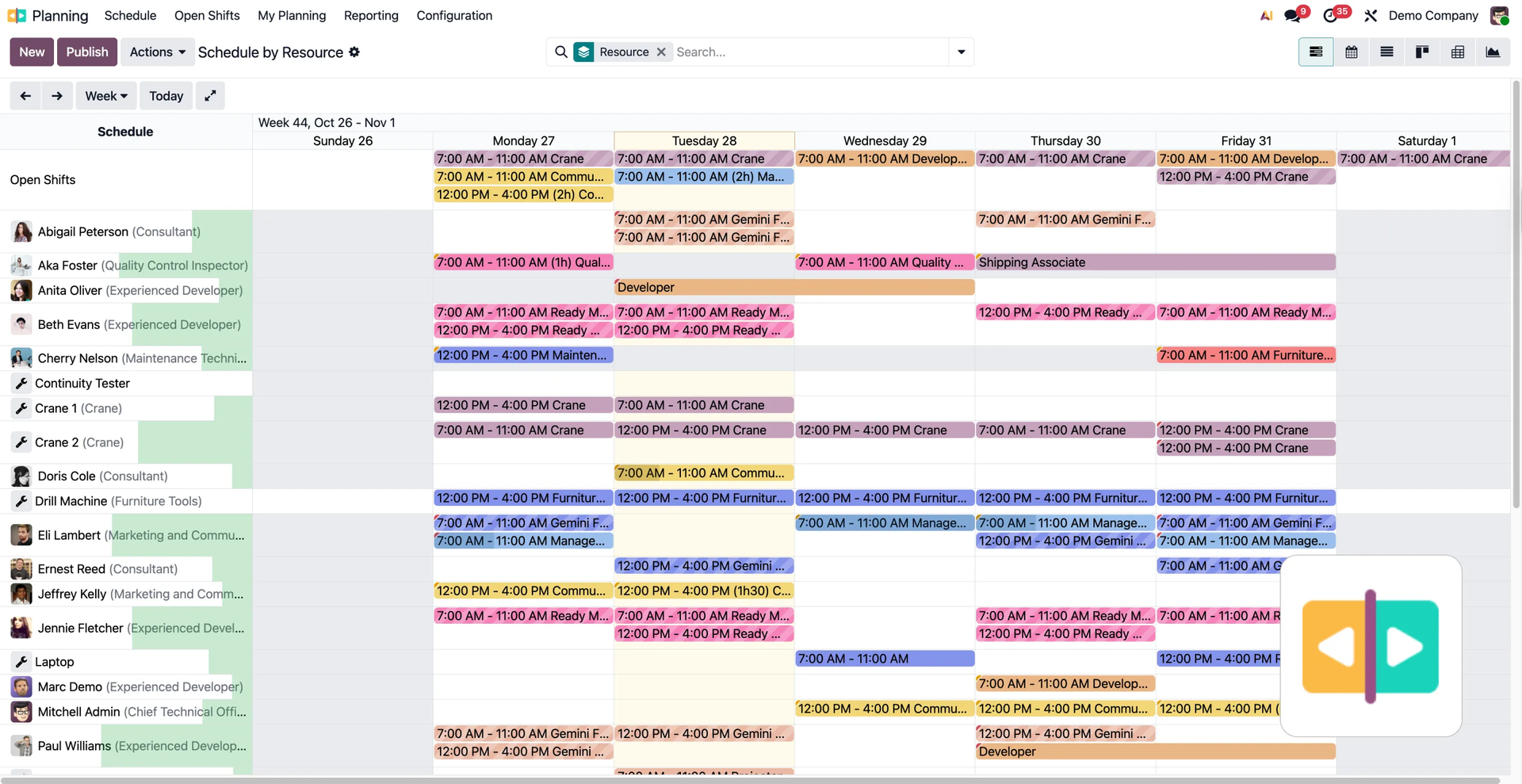Expand the Week scale dropdown
Screen dimensions: 1522x784
(x=106, y=96)
